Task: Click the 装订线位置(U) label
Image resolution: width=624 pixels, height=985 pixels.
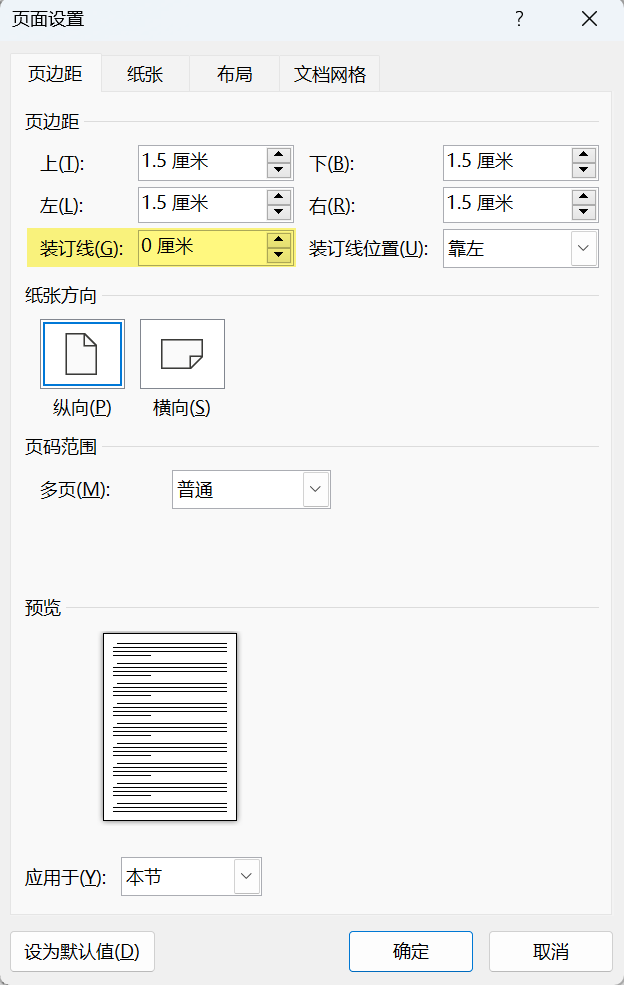Action: click(x=368, y=249)
